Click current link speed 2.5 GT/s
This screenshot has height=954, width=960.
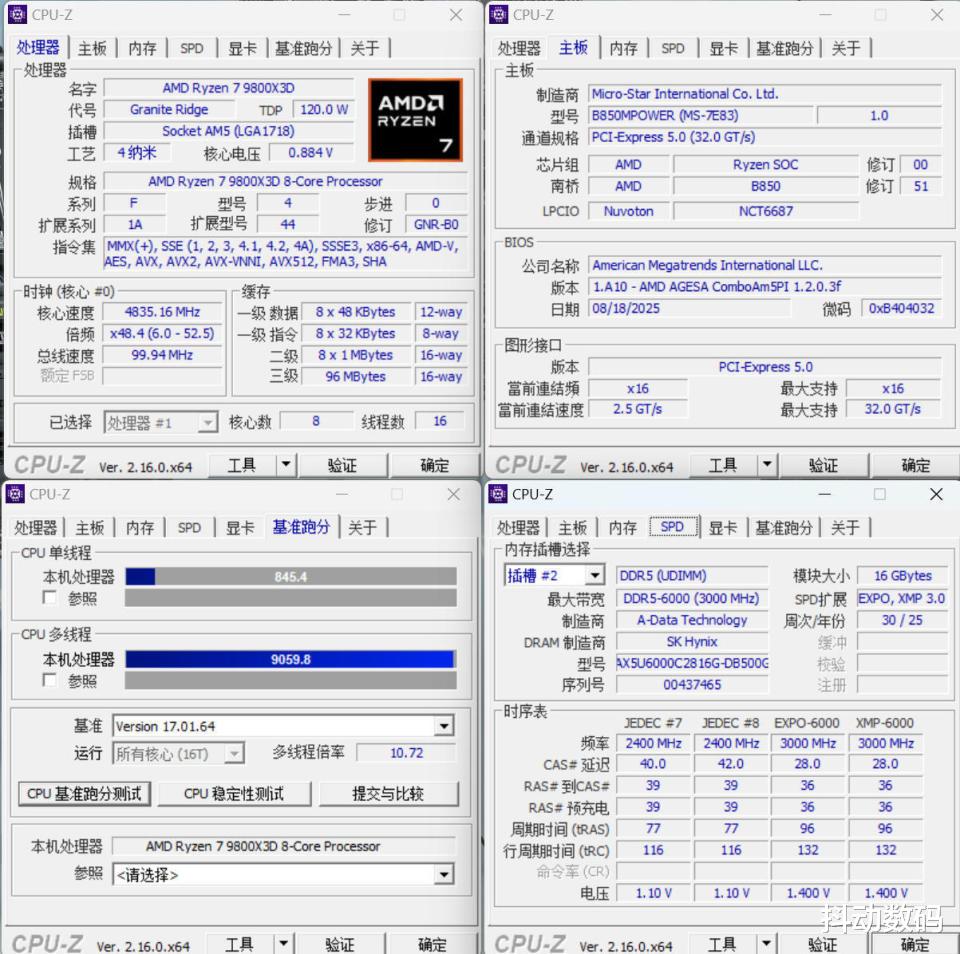coord(638,409)
